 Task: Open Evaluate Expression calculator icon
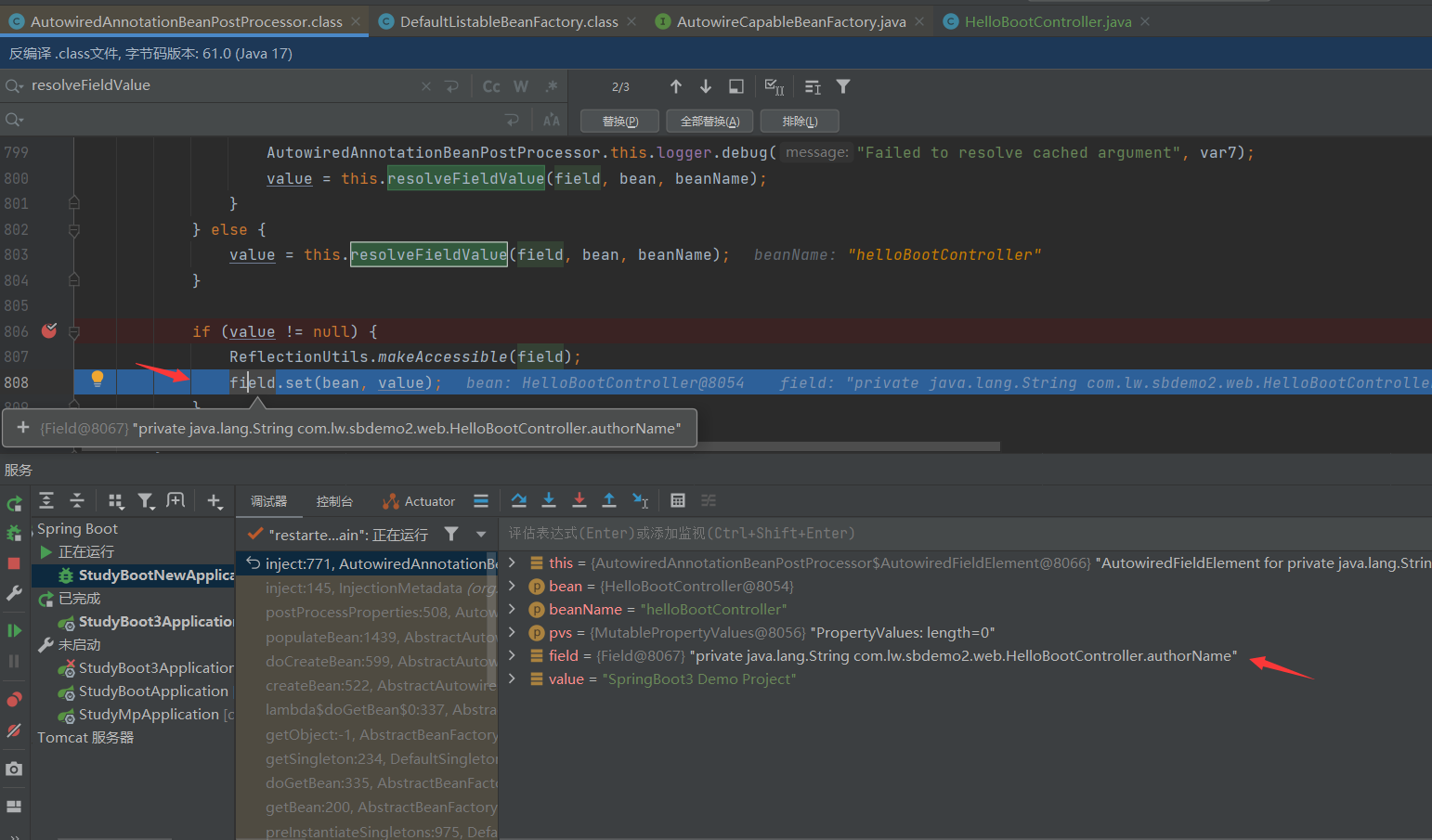678,500
